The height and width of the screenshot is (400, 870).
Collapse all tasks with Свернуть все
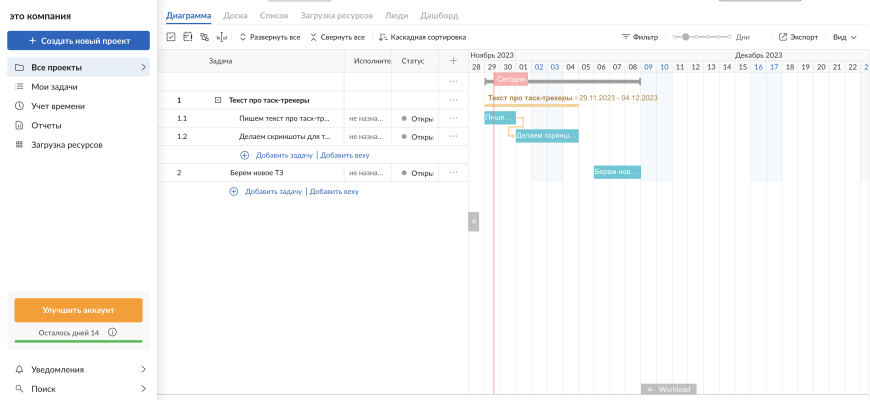tap(337, 37)
